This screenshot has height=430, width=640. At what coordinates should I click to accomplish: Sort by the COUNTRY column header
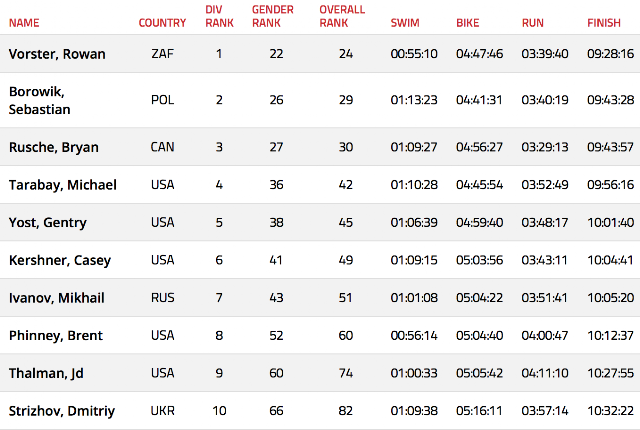(x=162, y=23)
